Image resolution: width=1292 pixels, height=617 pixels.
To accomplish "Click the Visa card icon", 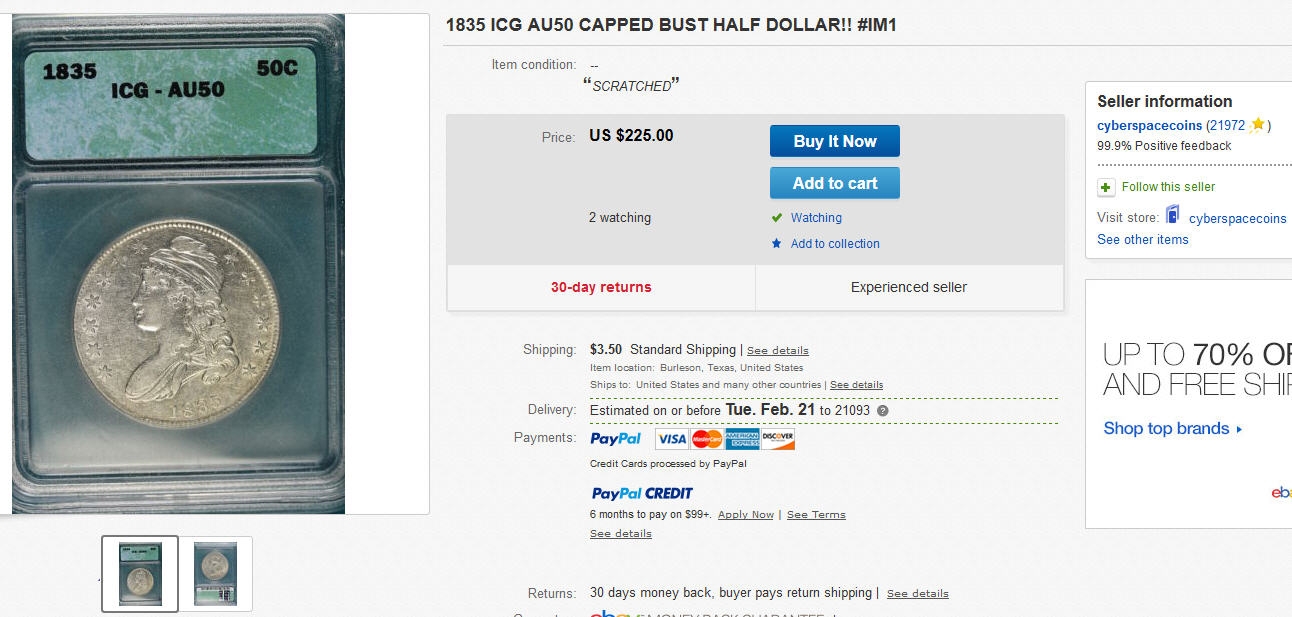I will (x=672, y=439).
